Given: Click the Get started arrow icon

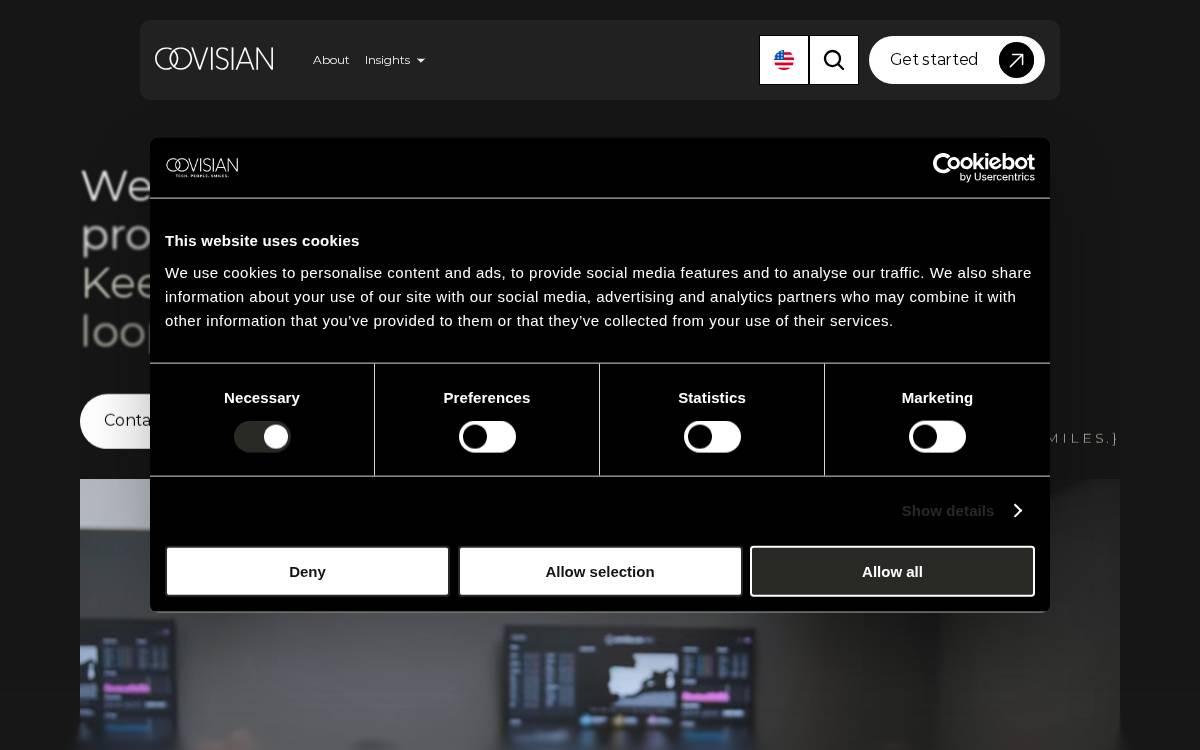Looking at the screenshot, I should 1016,60.
